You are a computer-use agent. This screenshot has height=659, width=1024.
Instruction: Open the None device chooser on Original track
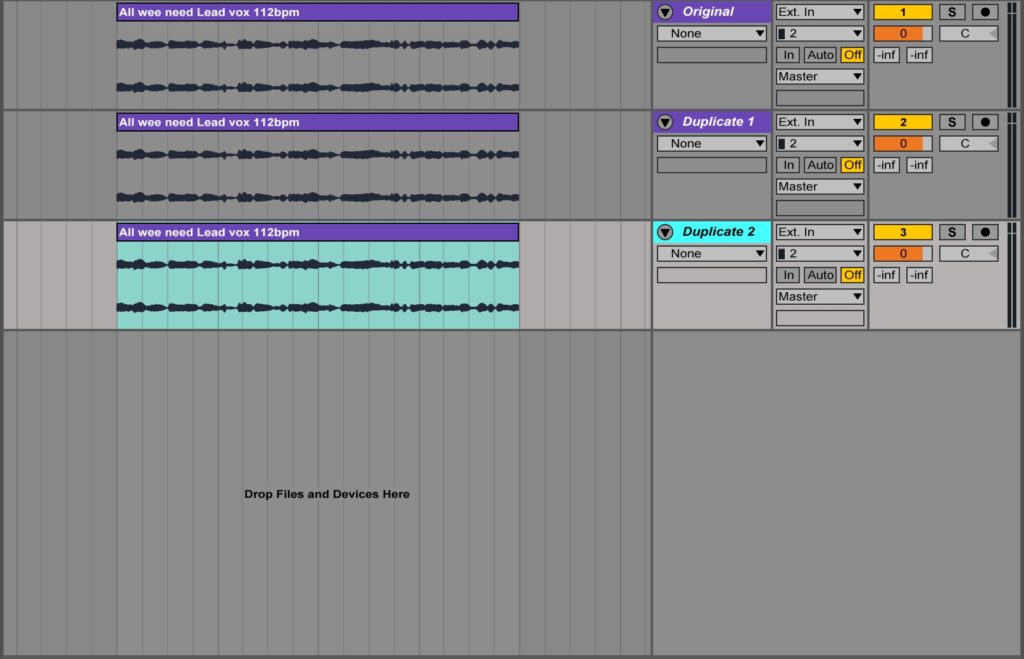click(x=711, y=33)
